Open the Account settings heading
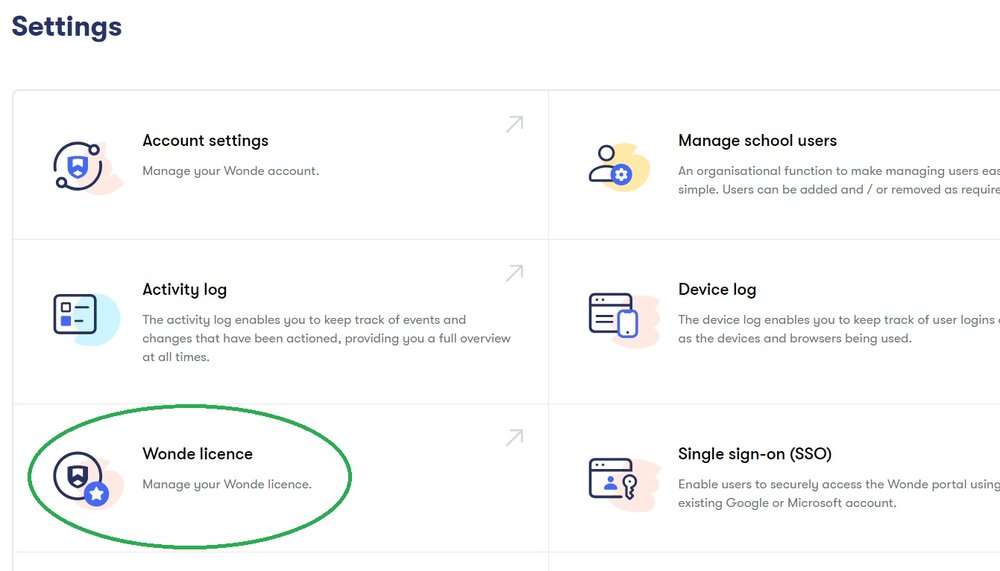1000x571 pixels. [205, 141]
